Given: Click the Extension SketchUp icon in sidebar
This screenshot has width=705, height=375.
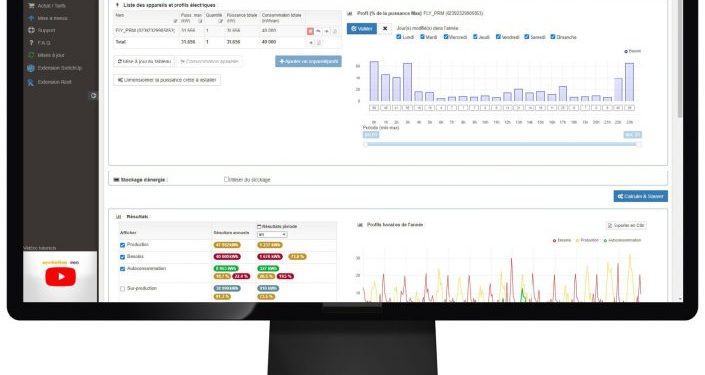Looking at the screenshot, I should pos(31,68).
